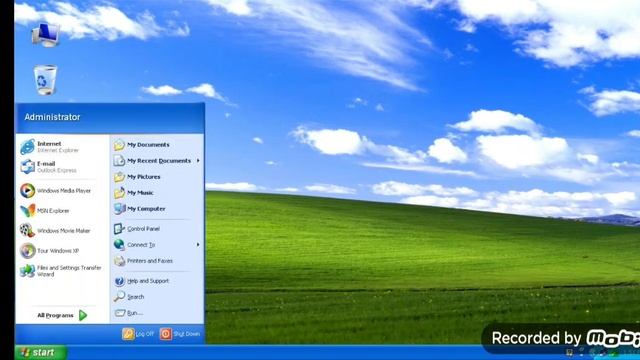
Task: Open My Documents folder icon
Action: pyautogui.click(x=119, y=145)
